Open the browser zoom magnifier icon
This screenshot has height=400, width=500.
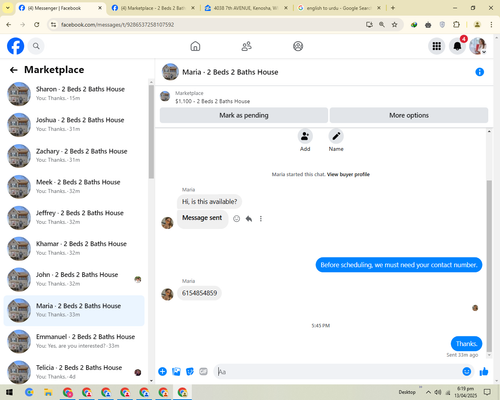point(382,24)
